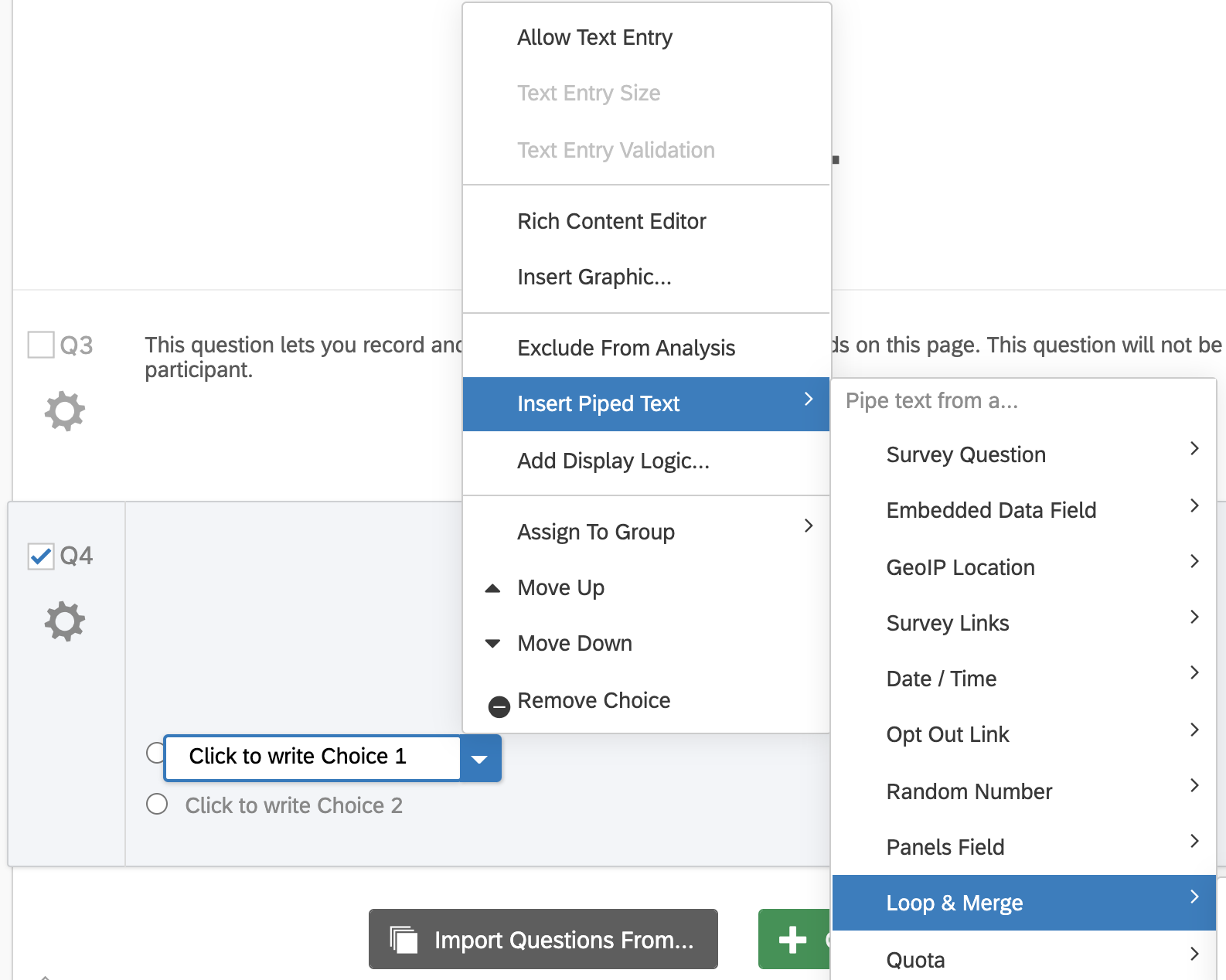Screen dimensions: 1226x980
Task: Click Import Questions From button
Action: coord(543,939)
